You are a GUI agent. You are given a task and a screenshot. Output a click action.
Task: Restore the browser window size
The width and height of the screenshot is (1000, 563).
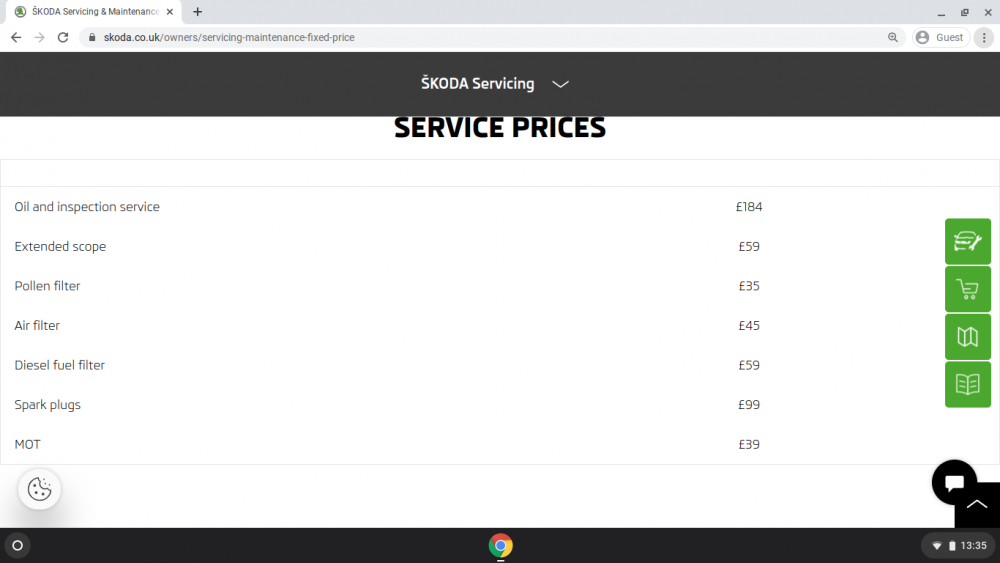click(x=965, y=12)
